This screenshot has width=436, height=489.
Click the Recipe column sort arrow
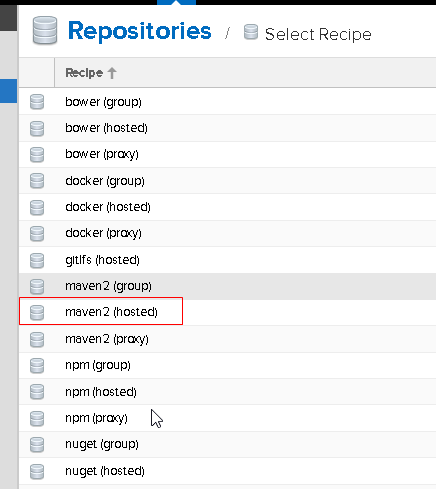point(112,73)
